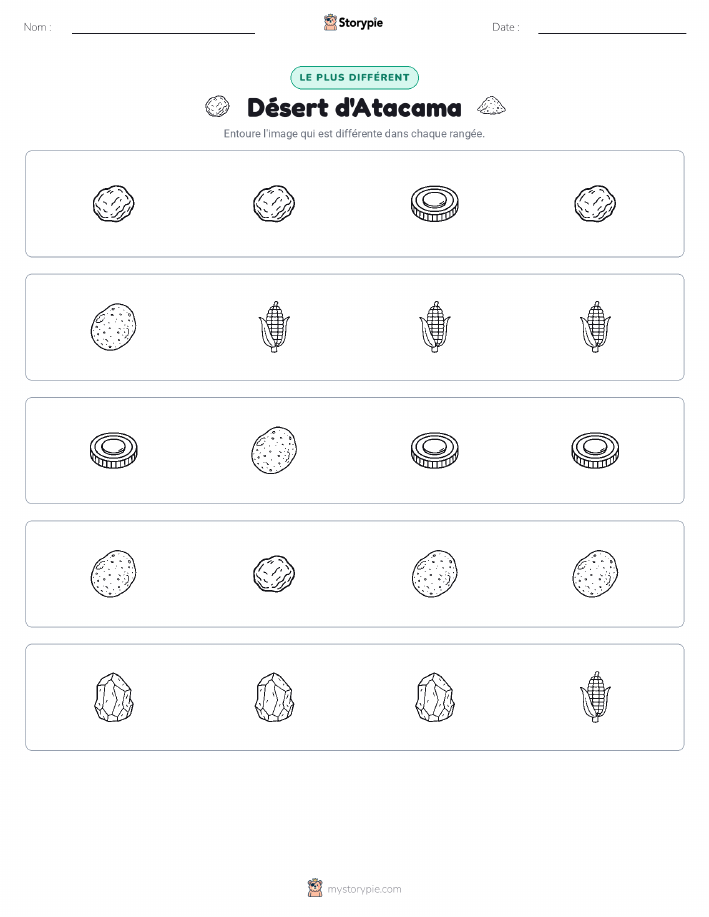Click the coin image in the first row

coord(435,204)
